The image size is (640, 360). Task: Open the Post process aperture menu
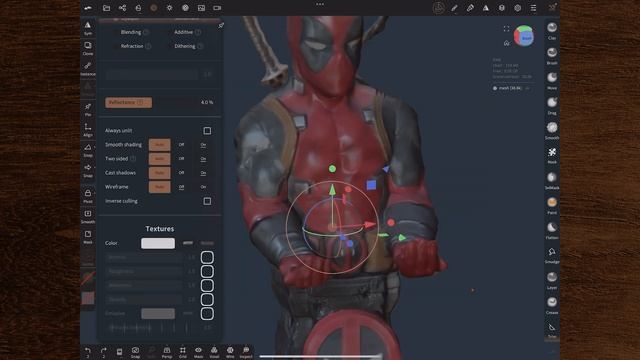pos(185,8)
